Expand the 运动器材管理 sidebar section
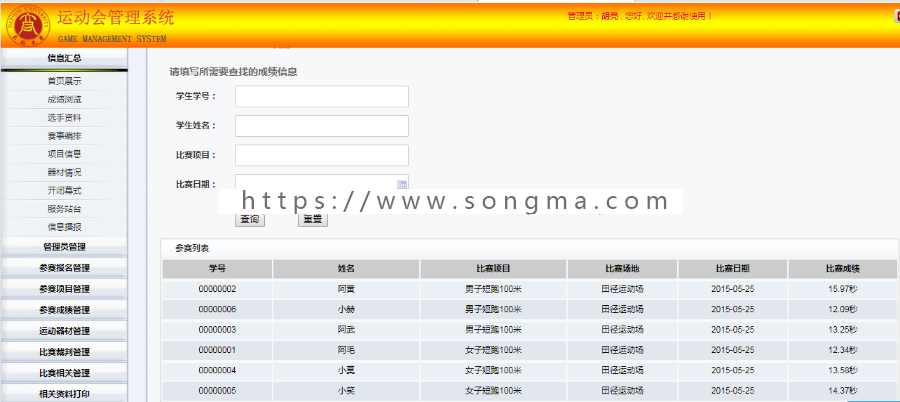 coord(64,331)
